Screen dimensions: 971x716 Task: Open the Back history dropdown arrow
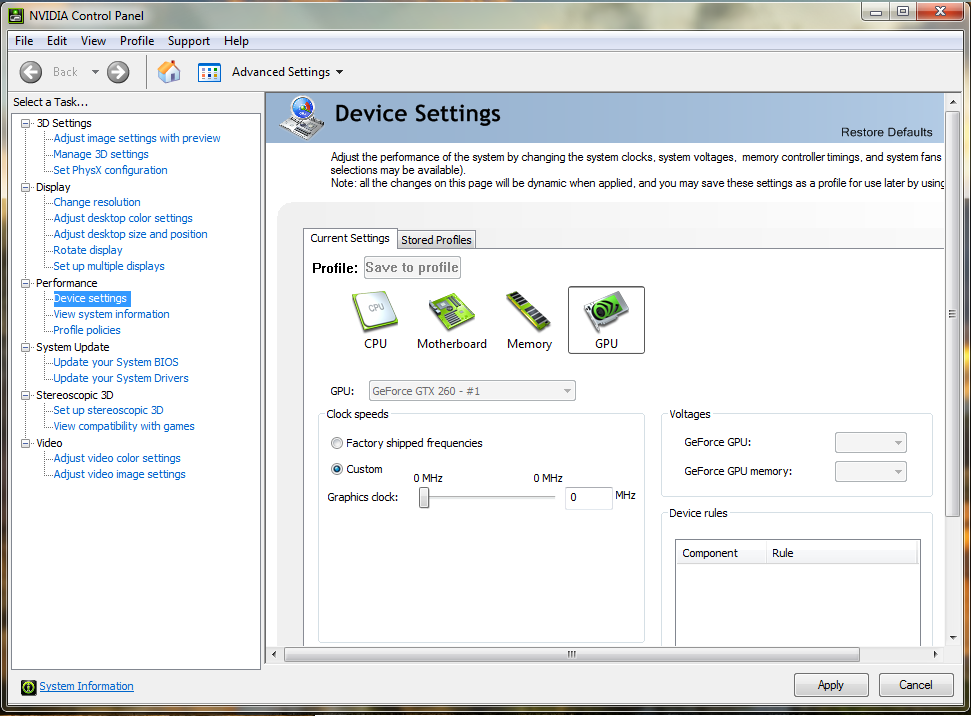[95, 72]
